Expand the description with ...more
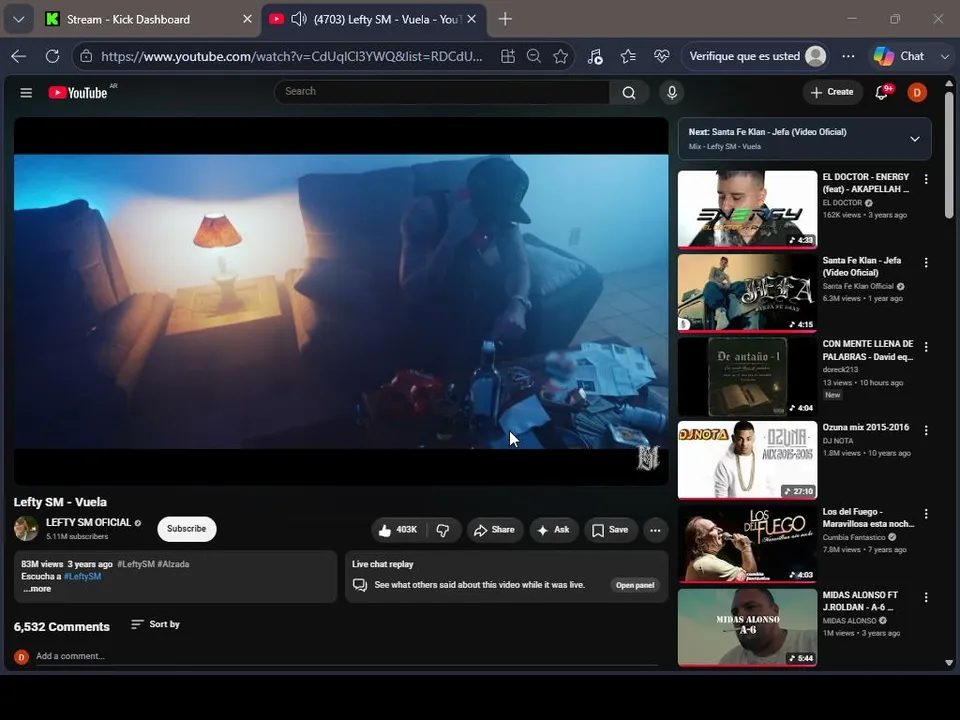Screen dimensions: 960x720 [x=37, y=588]
